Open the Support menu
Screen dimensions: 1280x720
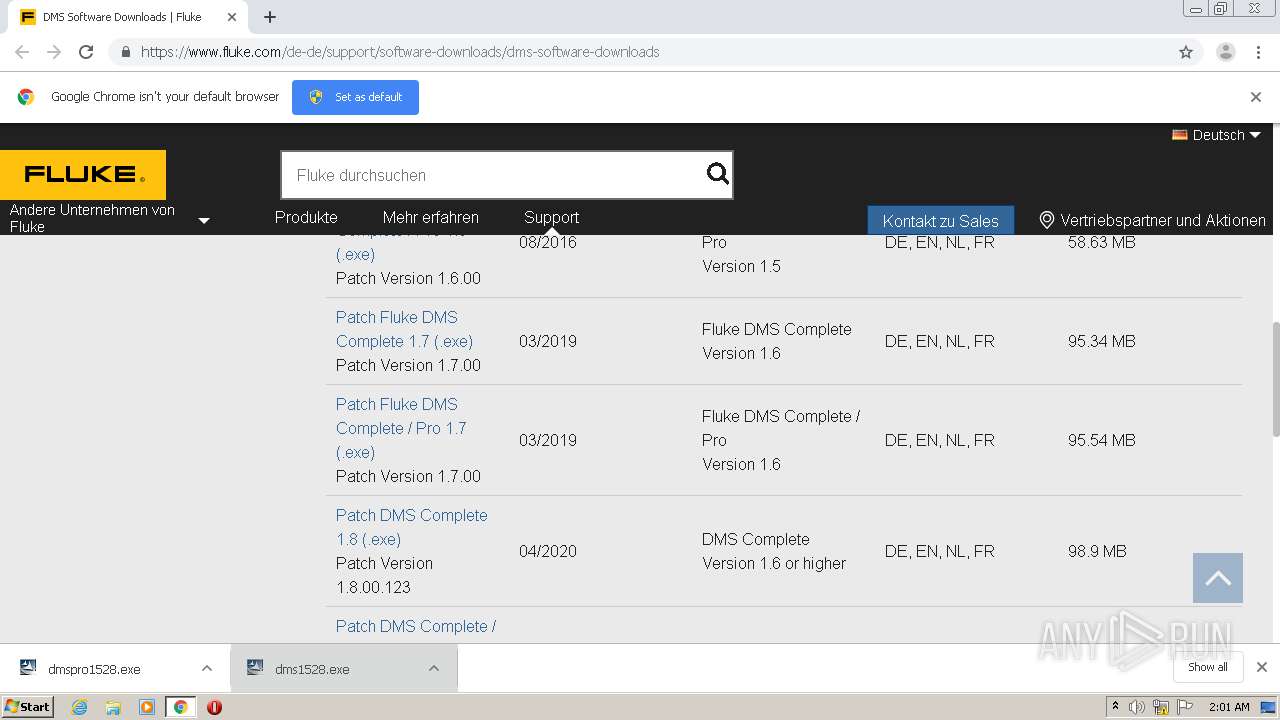click(551, 217)
